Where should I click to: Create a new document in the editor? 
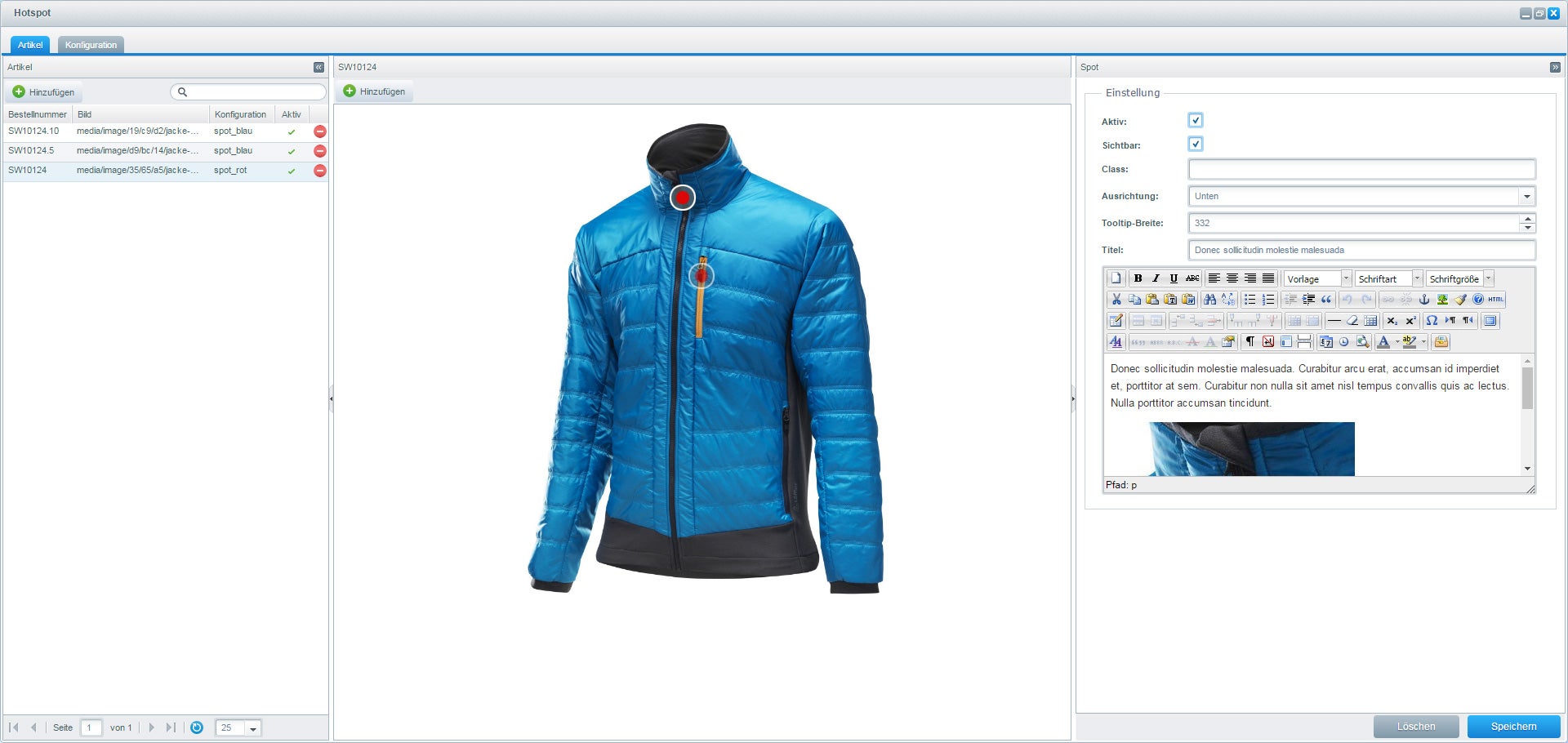pyautogui.click(x=1116, y=278)
